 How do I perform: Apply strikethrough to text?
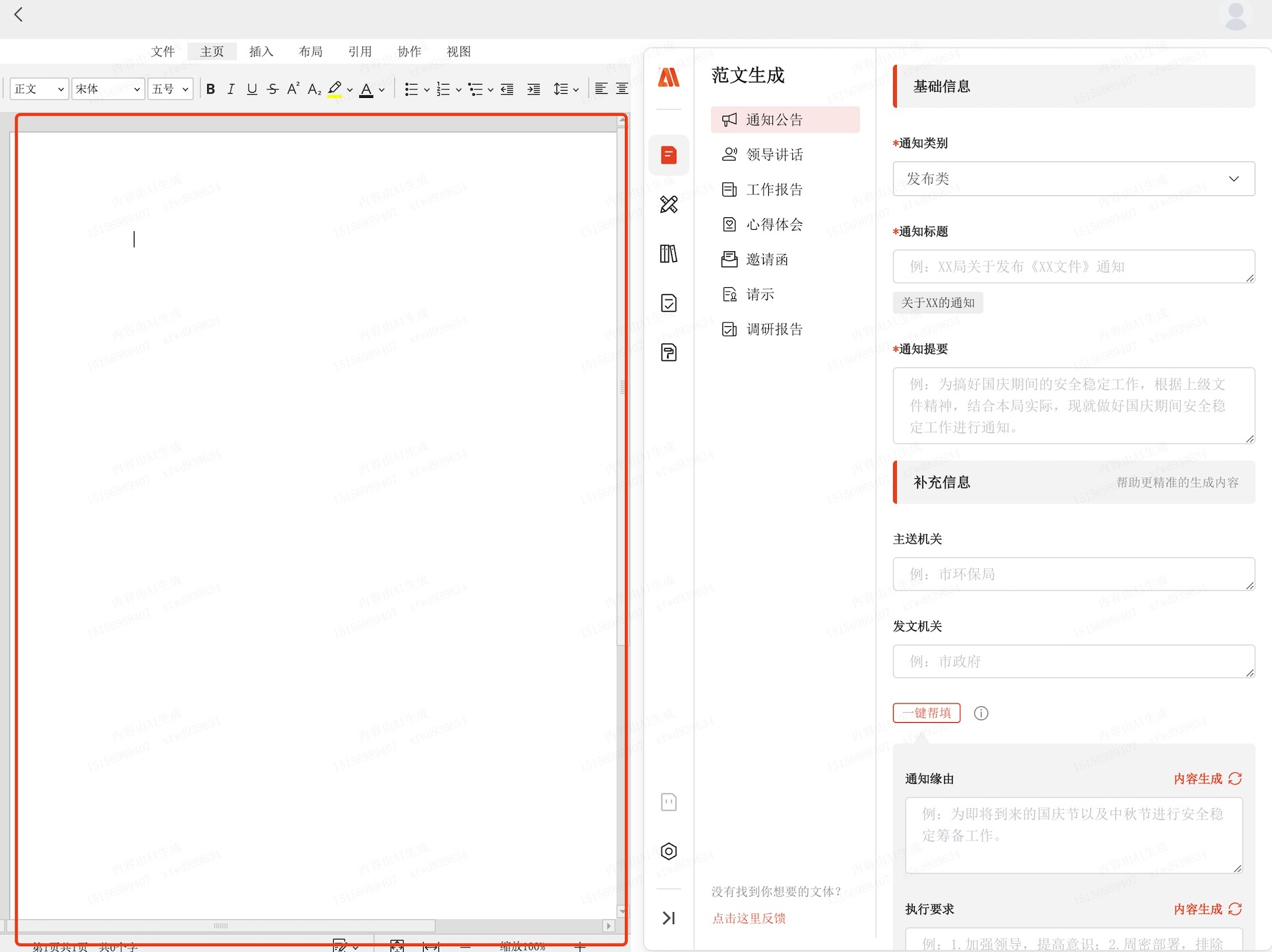click(273, 89)
